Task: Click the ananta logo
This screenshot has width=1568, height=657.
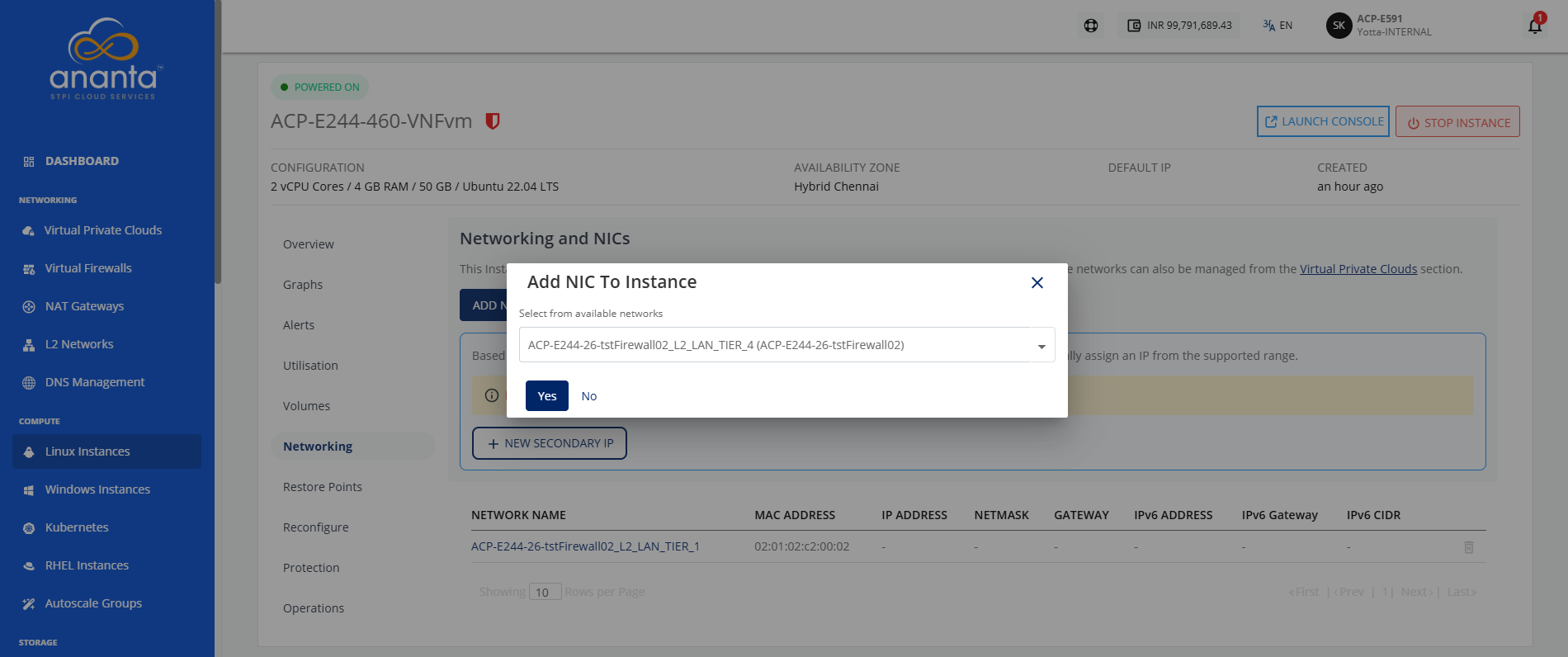Action: pyautogui.click(x=105, y=59)
